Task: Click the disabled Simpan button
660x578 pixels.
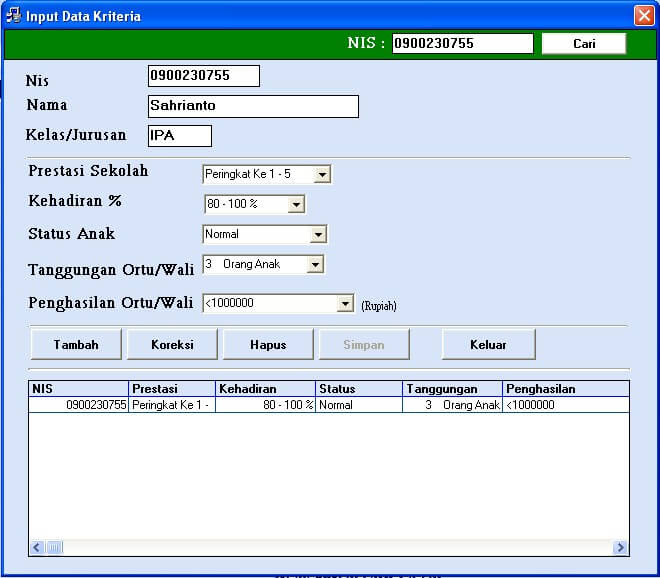Action: [x=364, y=345]
